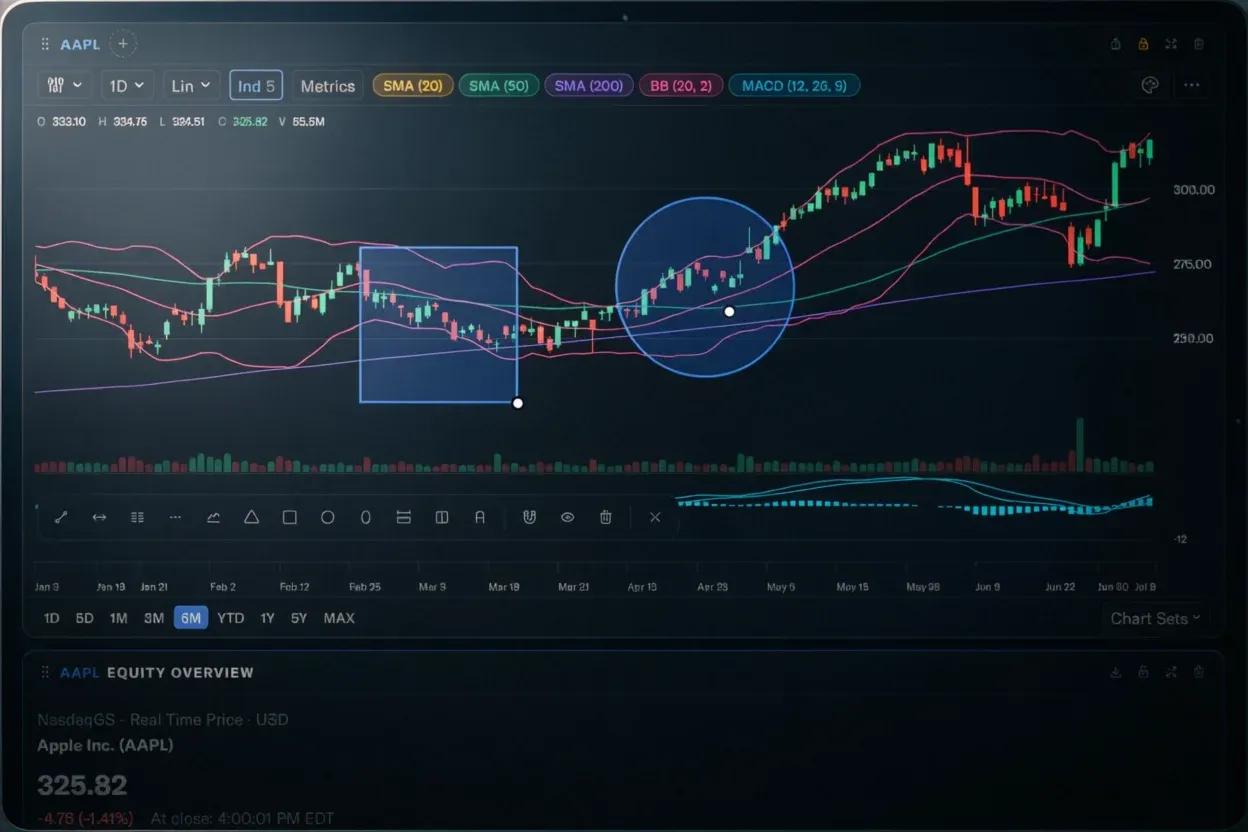Select the 6M time range tab
This screenshot has height=832, width=1248.
[190, 618]
